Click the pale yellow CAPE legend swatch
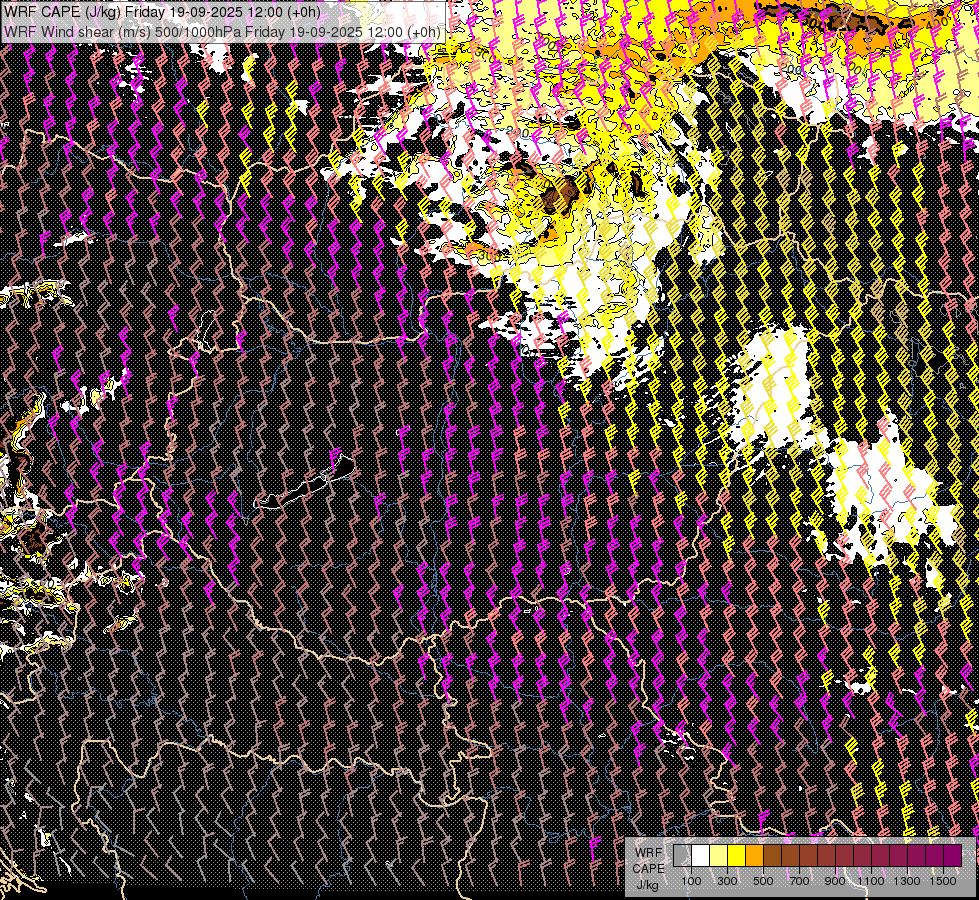The image size is (979, 900). pos(719,856)
